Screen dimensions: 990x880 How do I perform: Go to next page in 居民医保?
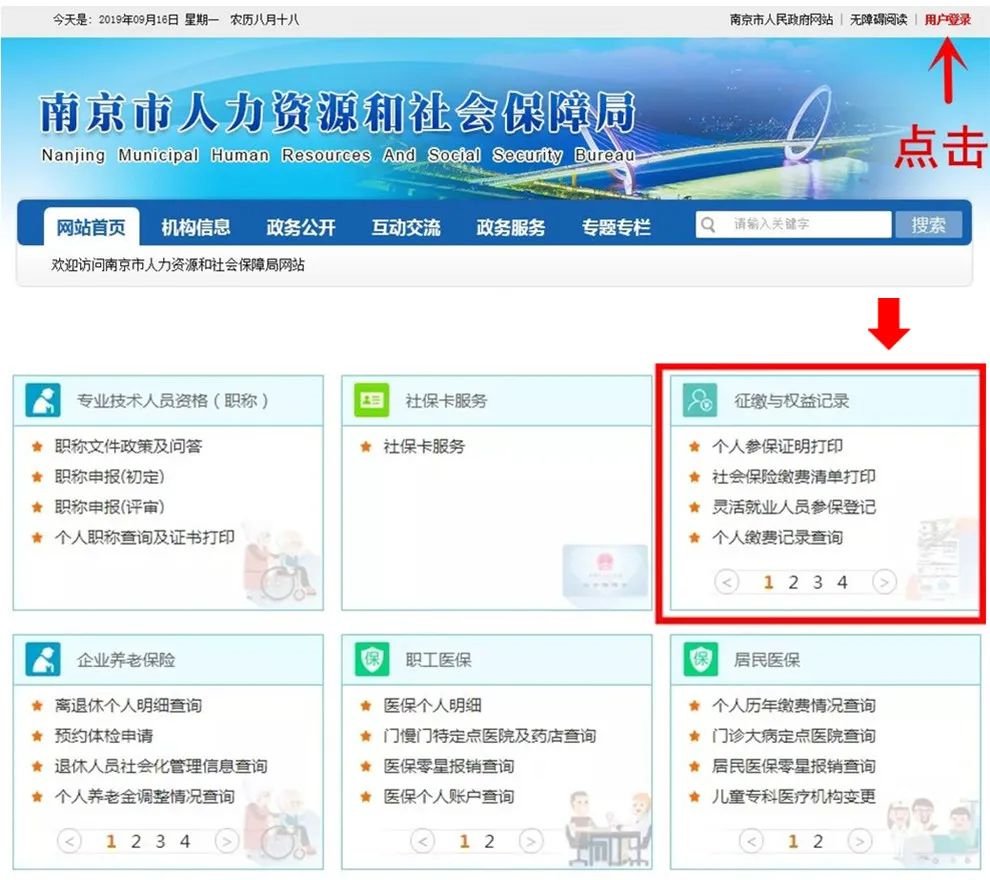859,840
